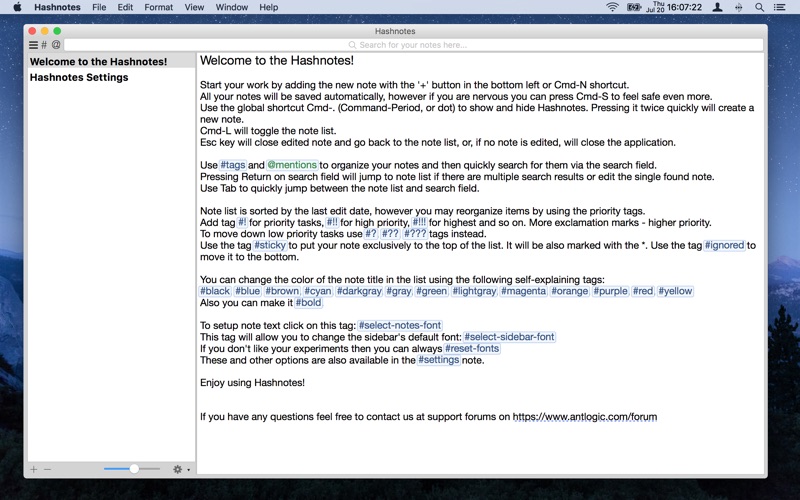Open Notification Center icon
This screenshot has width=800, height=500.
point(779,7)
